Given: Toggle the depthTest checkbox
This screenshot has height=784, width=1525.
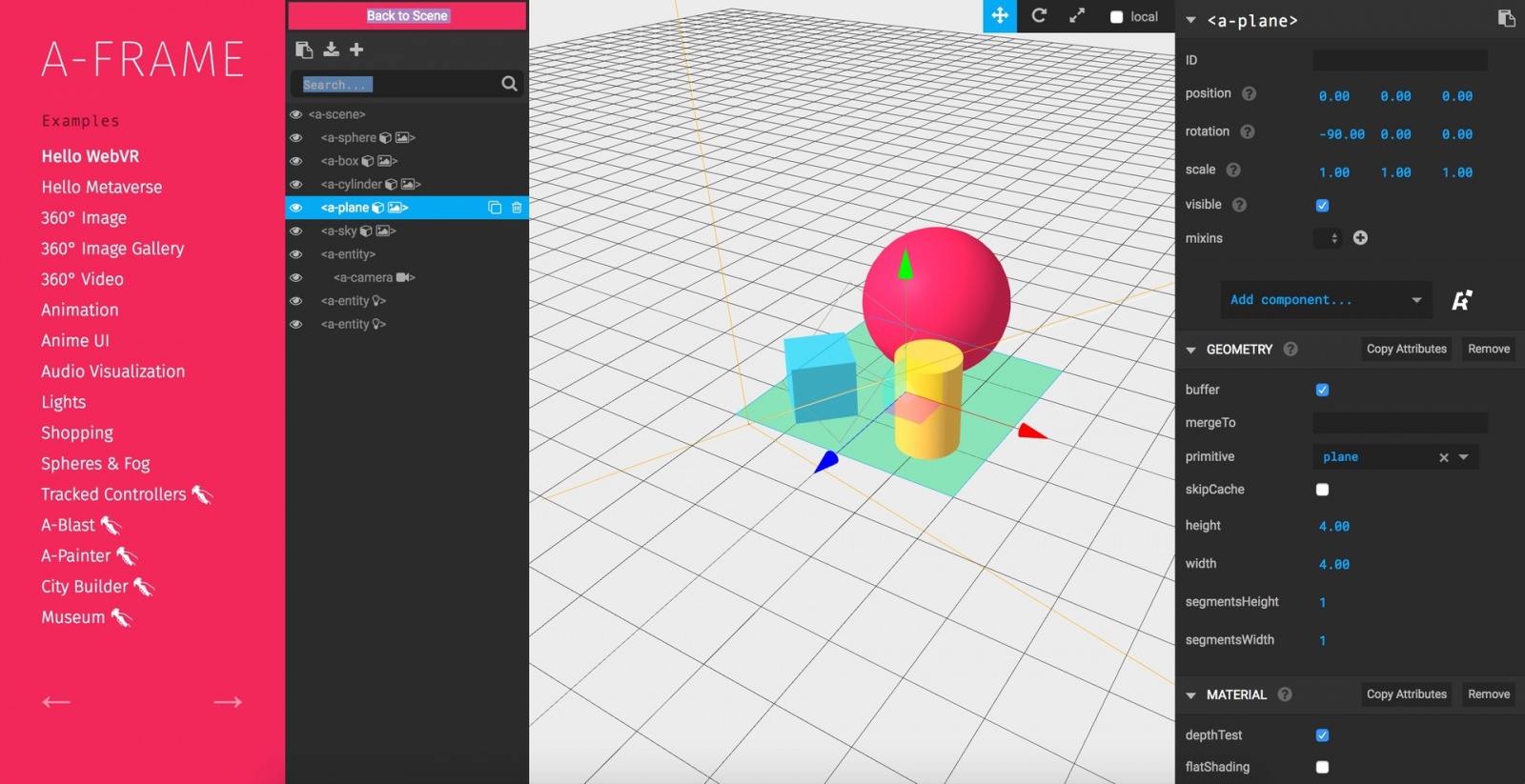Looking at the screenshot, I should click(1322, 735).
